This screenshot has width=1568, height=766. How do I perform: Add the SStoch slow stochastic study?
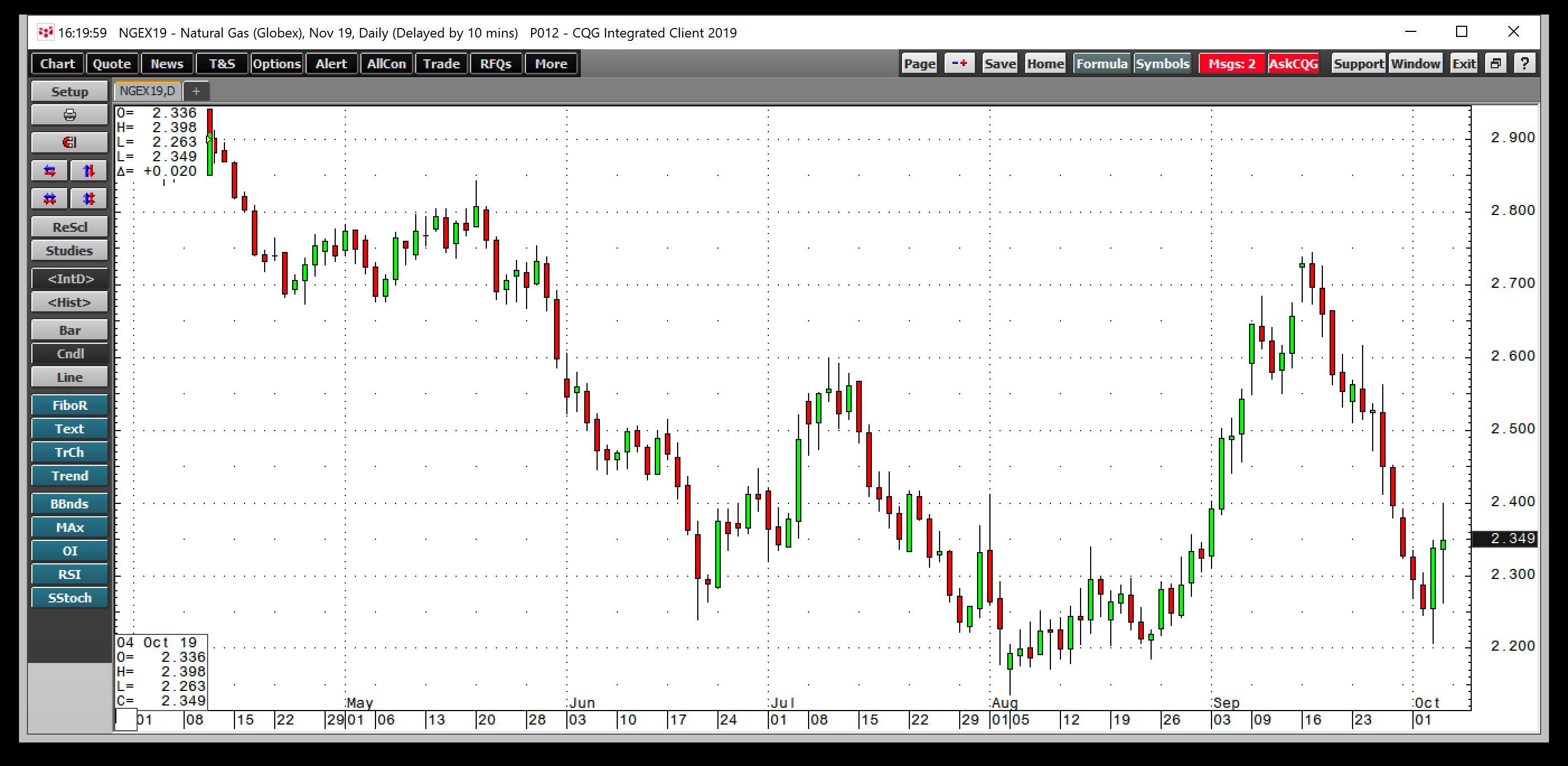click(x=69, y=598)
